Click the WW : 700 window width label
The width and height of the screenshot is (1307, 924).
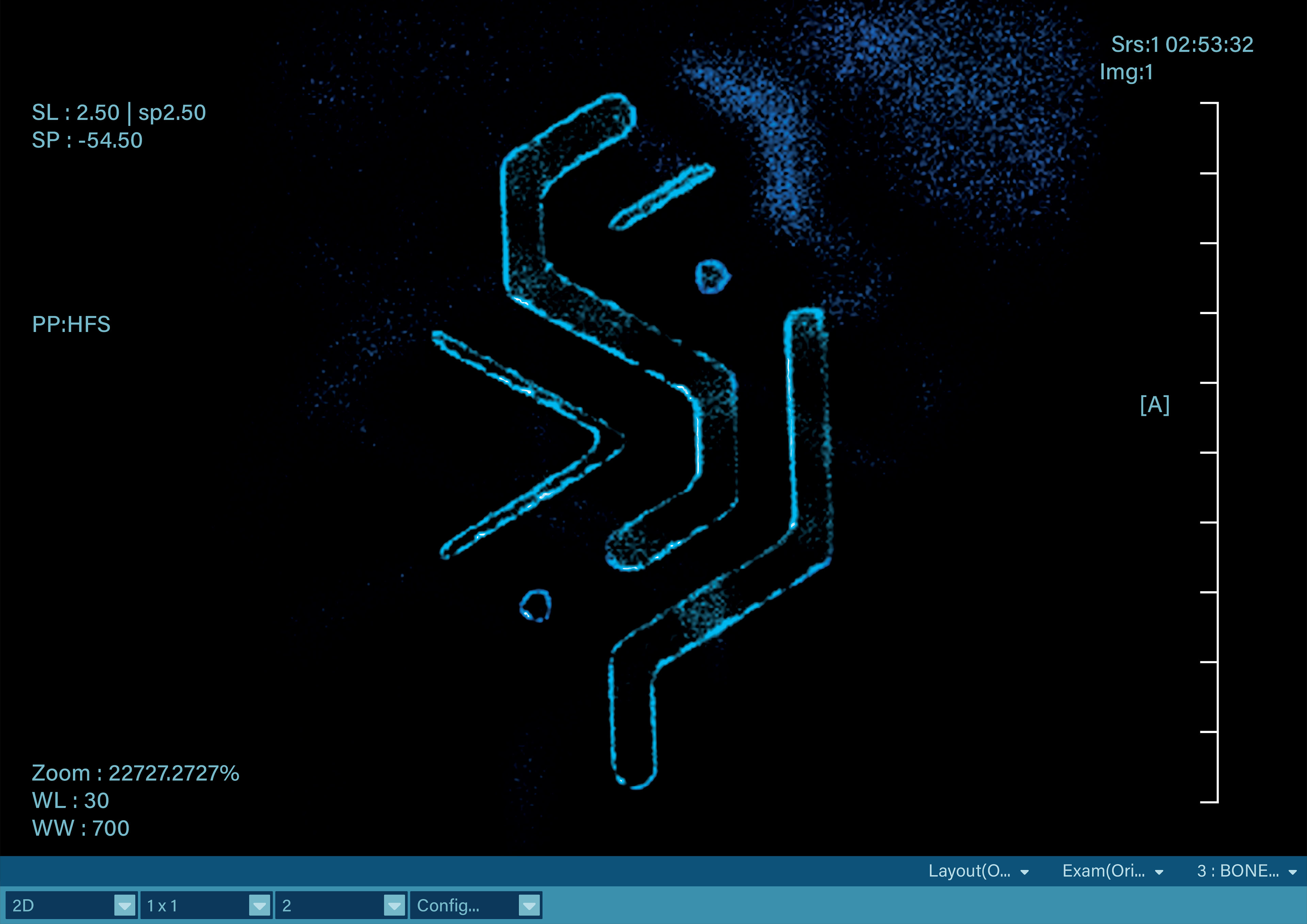81,828
